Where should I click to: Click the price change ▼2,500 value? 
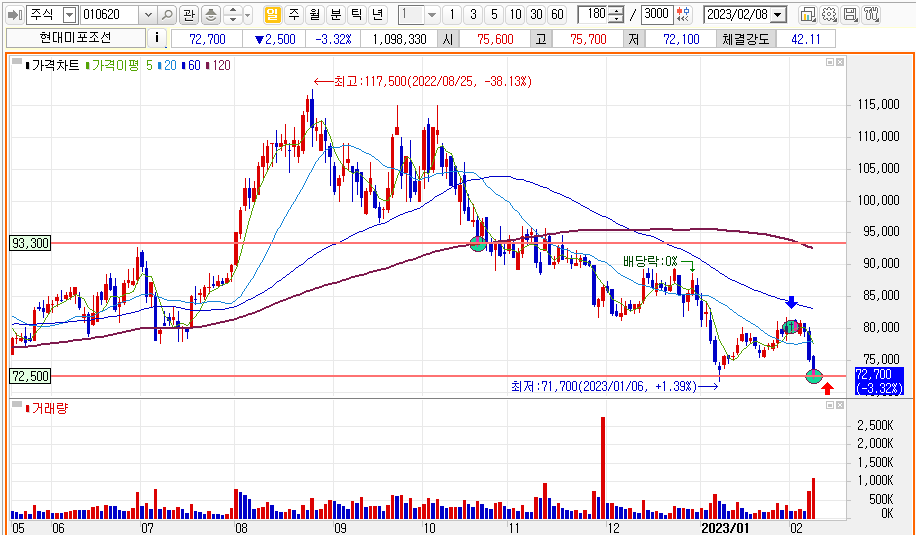pyautogui.click(x=275, y=40)
